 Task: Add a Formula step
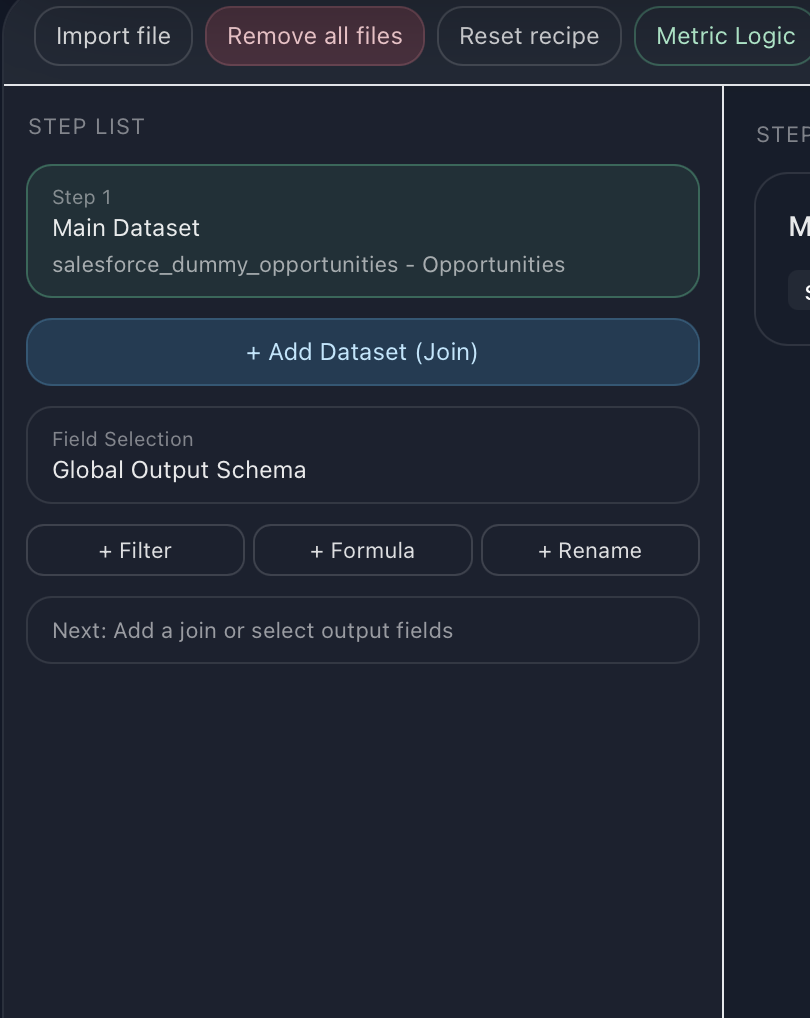362,550
